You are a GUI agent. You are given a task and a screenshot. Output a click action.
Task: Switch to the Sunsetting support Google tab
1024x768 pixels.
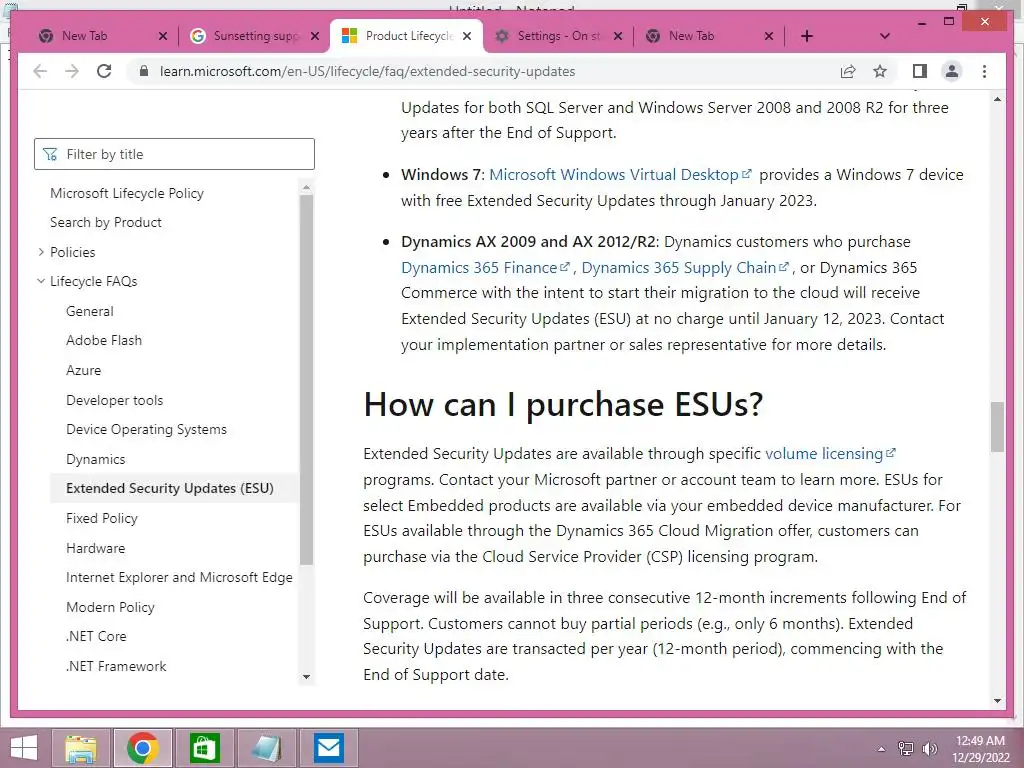click(254, 36)
